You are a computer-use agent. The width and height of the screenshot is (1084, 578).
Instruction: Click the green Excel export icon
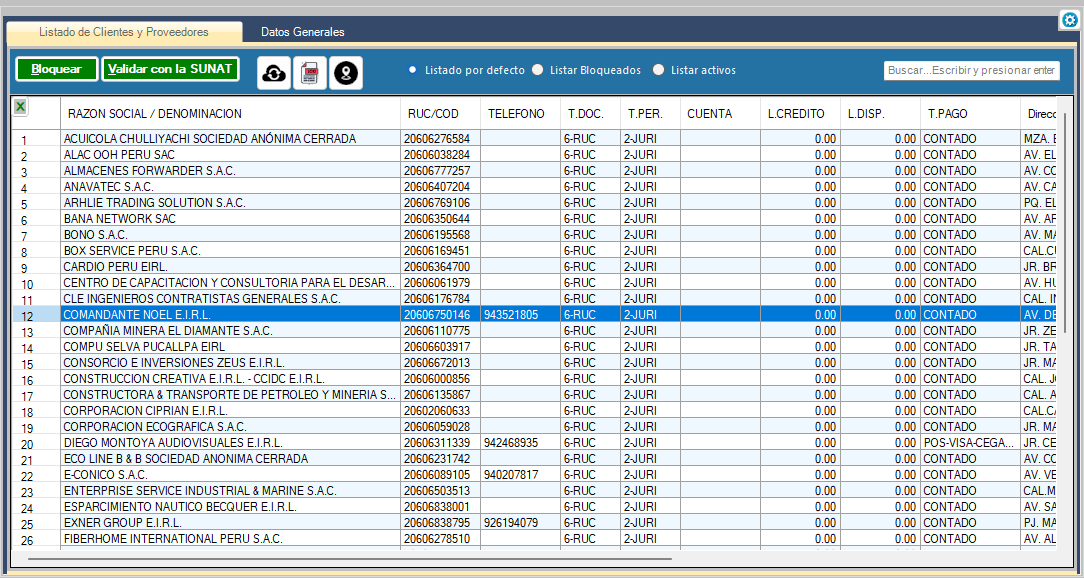pos(21,106)
